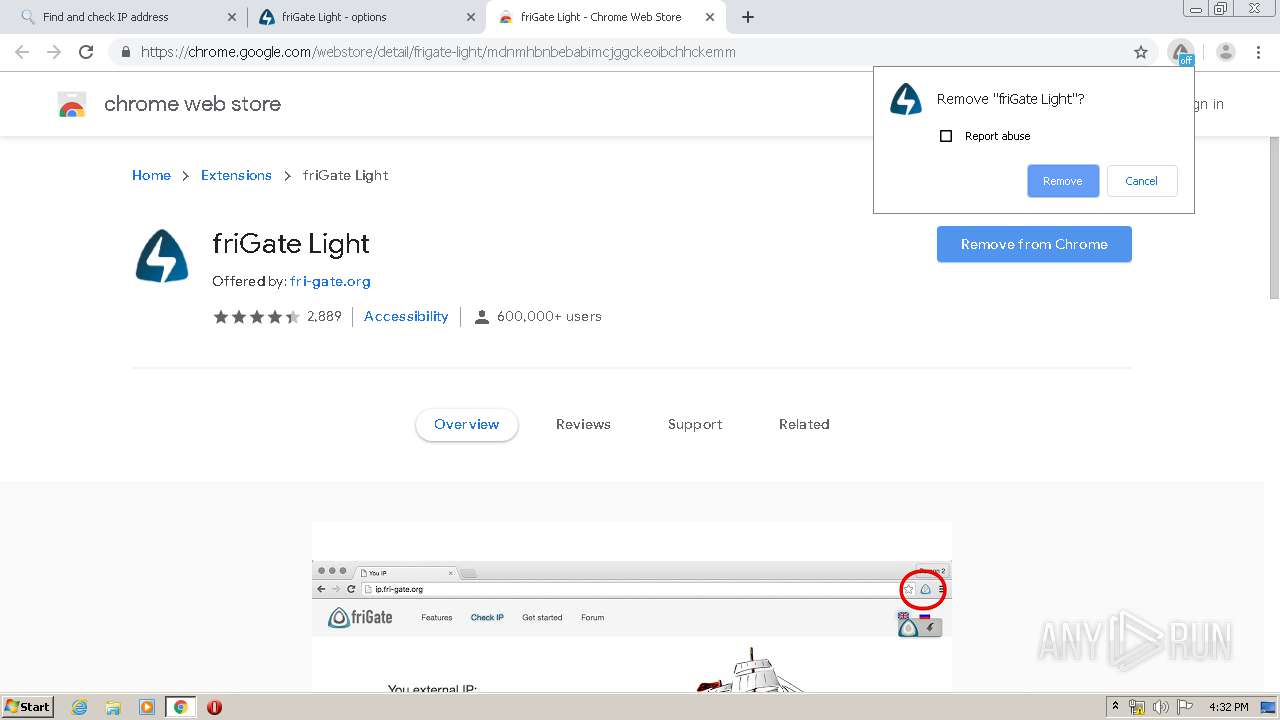Click the browser back arrow
This screenshot has height=720, width=1280.
click(22, 52)
